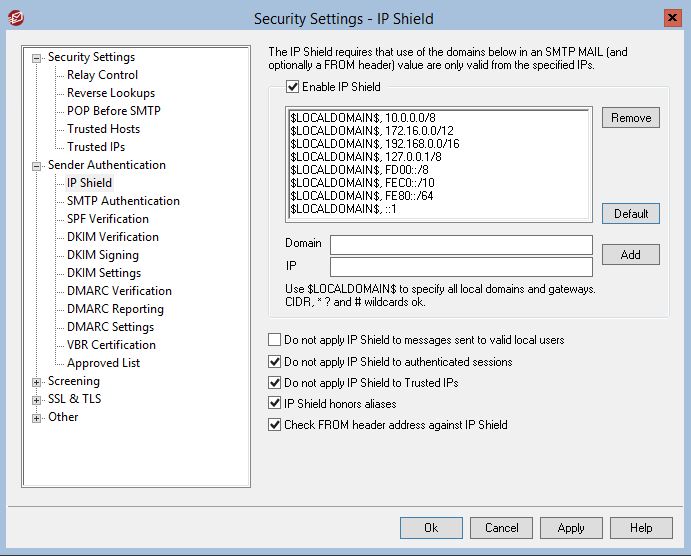Click the MDaemon app icon in title bar

(16, 18)
